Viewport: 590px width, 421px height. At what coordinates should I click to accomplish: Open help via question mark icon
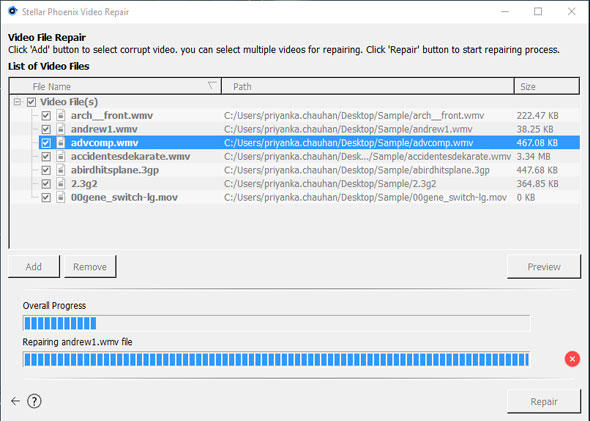(34, 401)
